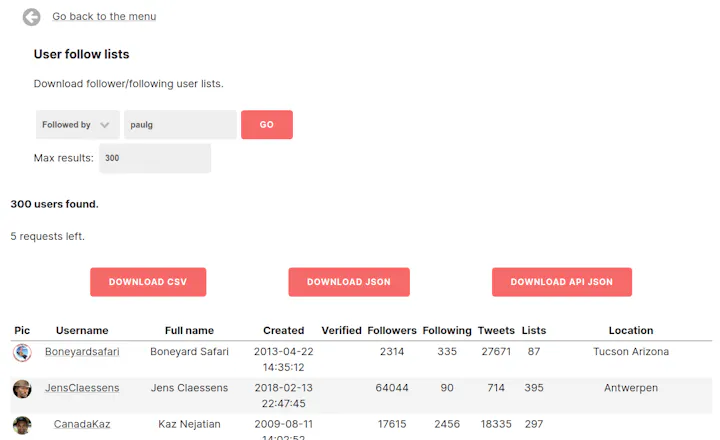Select the 'Tucson Arizona' location cell
Screen dimensions: 720x440
631,352
